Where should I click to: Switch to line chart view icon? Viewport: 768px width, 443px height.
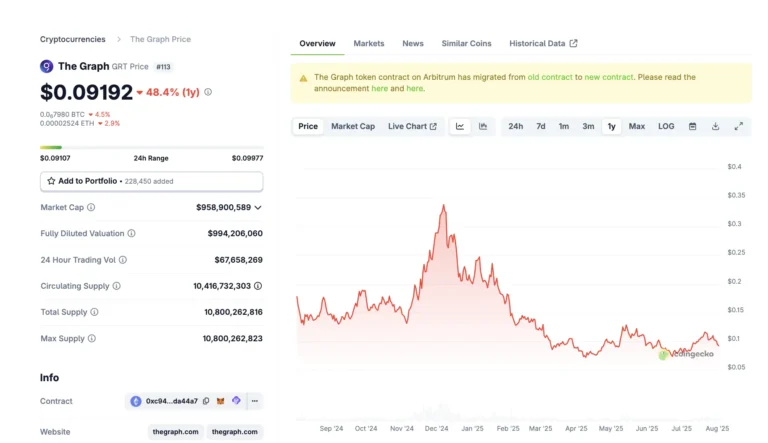(x=460, y=126)
